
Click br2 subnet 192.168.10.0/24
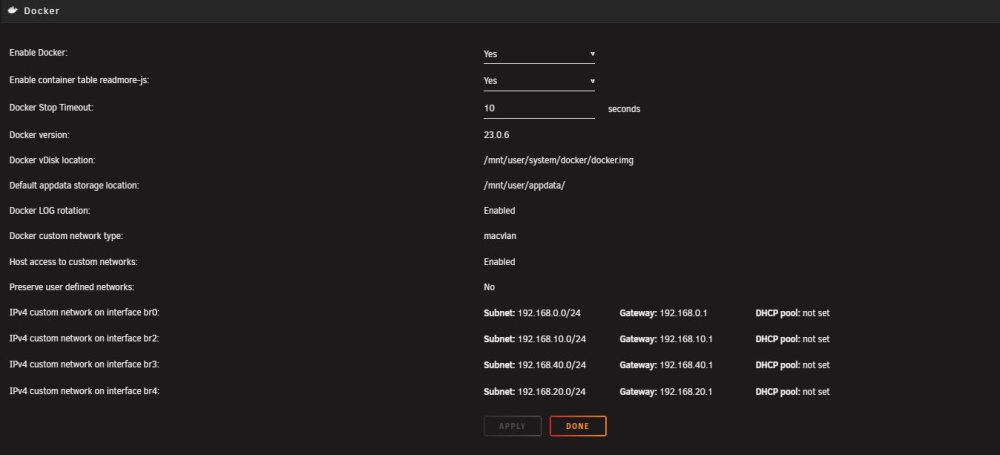552,339
